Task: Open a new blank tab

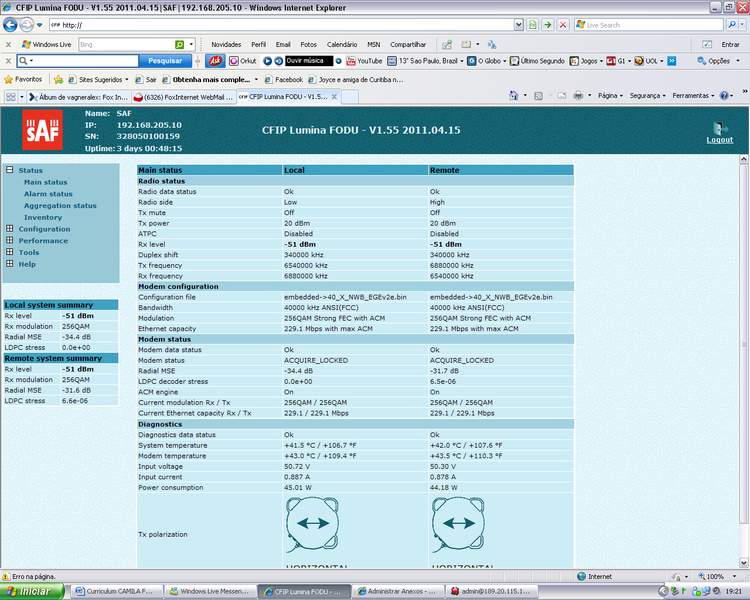Action: [350, 97]
